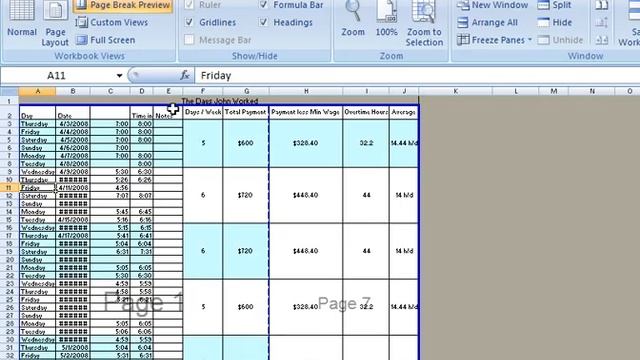The image size is (640, 360).
Task: Toggle Gridlines checkbox
Action: click(189, 22)
